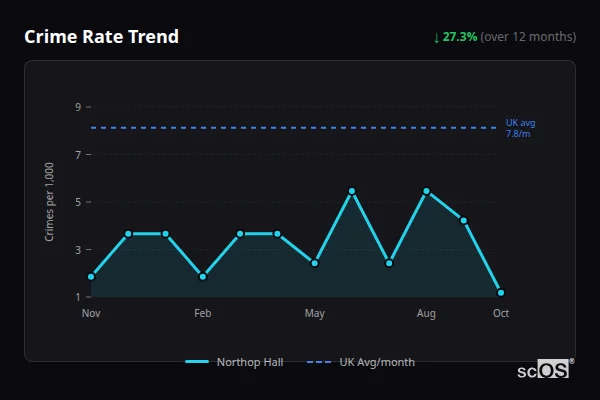Image resolution: width=600 pixels, height=400 pixels.
Task: Click the 27.3% decrease indicator
Action: click(x=455, y=37)
